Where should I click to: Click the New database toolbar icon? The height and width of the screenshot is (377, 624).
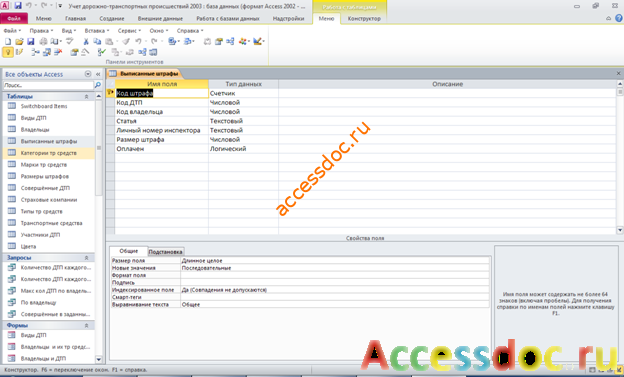click(8, 41)
